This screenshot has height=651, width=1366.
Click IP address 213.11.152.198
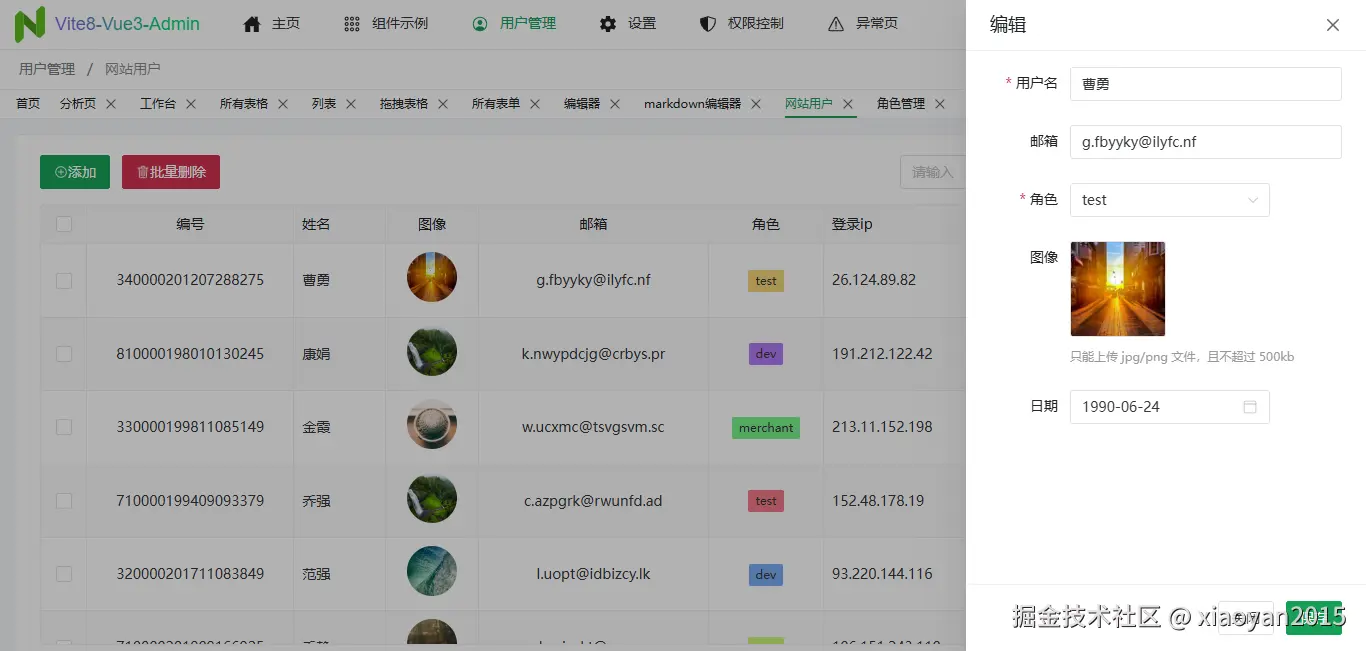pyautogui.click(x=882, y=427)
